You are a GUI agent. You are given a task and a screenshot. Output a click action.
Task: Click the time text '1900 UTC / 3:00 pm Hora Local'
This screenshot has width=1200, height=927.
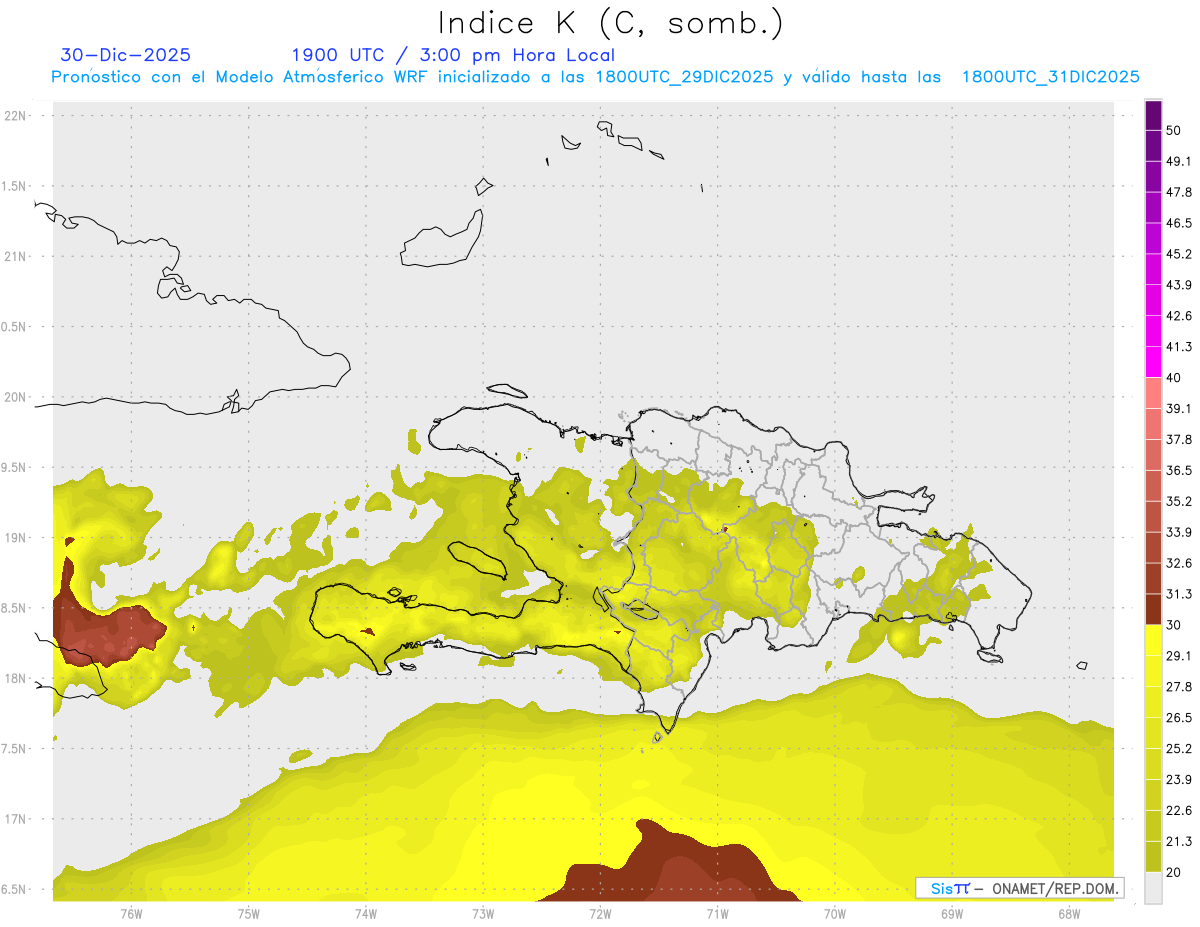453,55
